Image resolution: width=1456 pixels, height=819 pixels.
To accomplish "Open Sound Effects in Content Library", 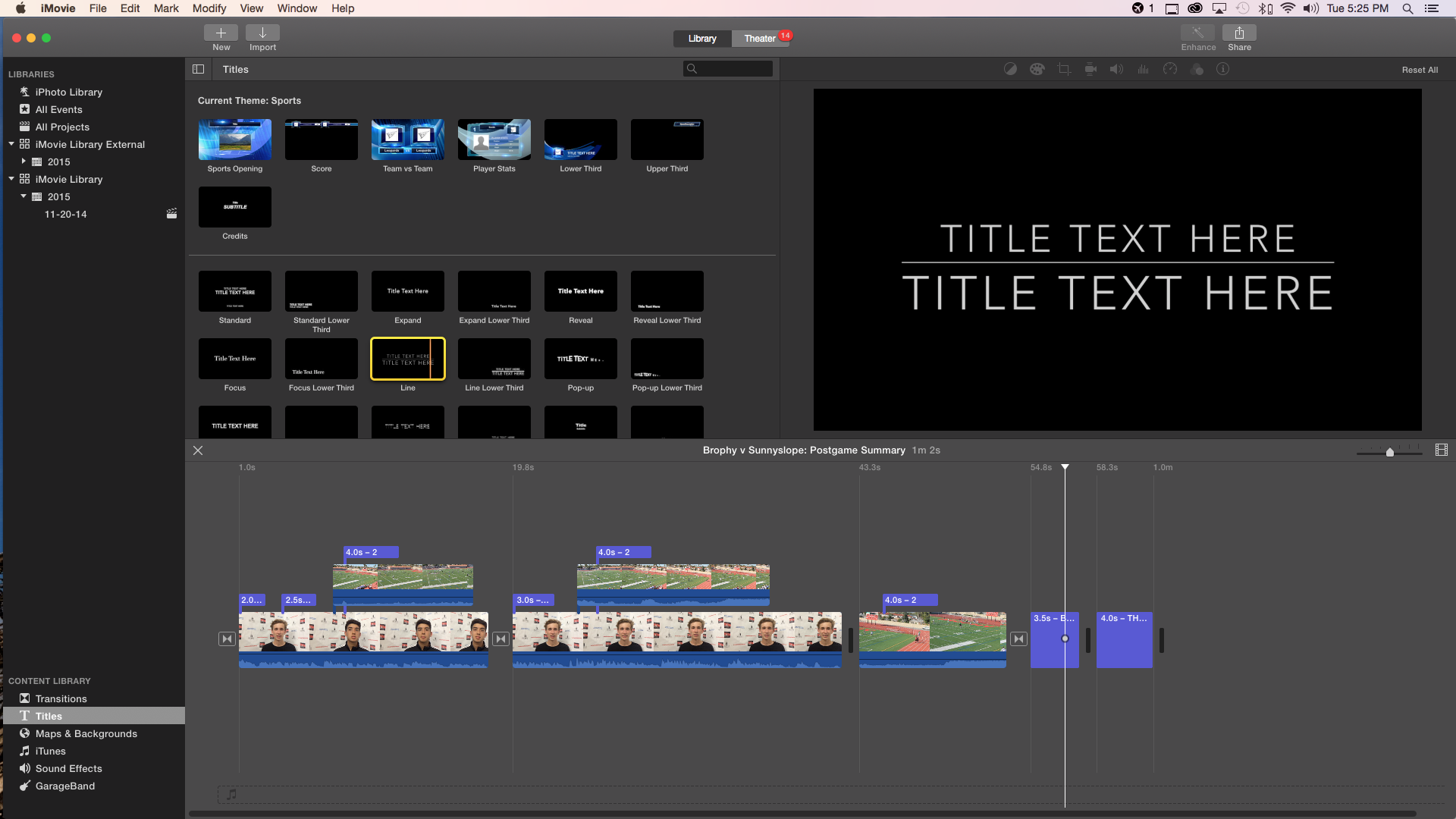I will pyautogui.click(x=68, y=768).
